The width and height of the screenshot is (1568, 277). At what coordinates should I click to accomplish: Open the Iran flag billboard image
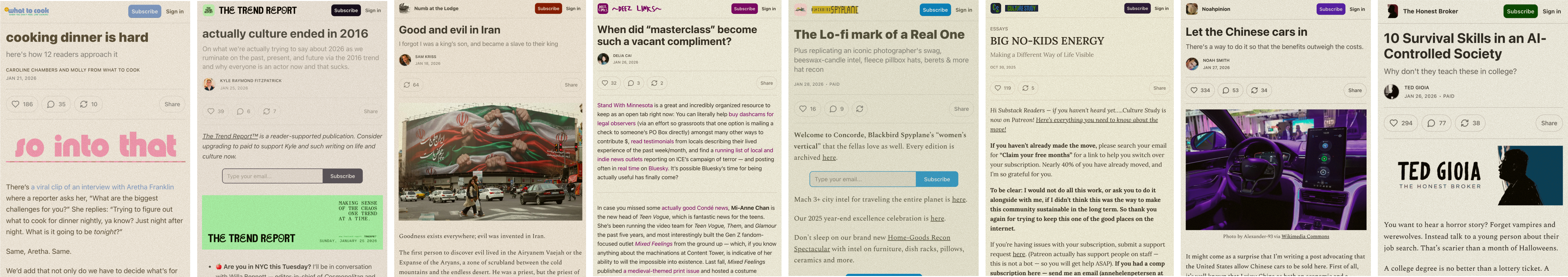(x=490, y=161)
